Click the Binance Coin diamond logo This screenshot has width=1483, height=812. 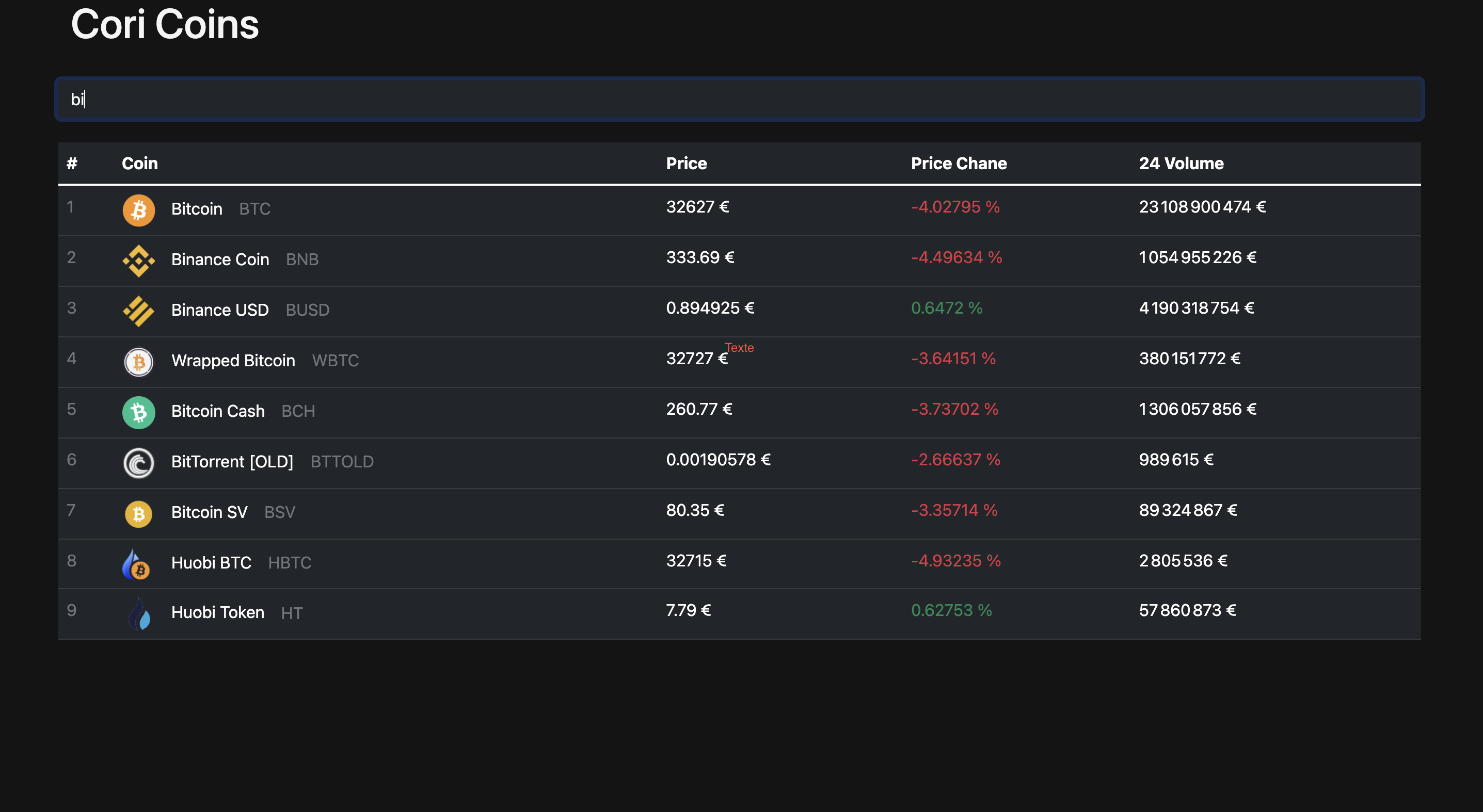point(139,261)
